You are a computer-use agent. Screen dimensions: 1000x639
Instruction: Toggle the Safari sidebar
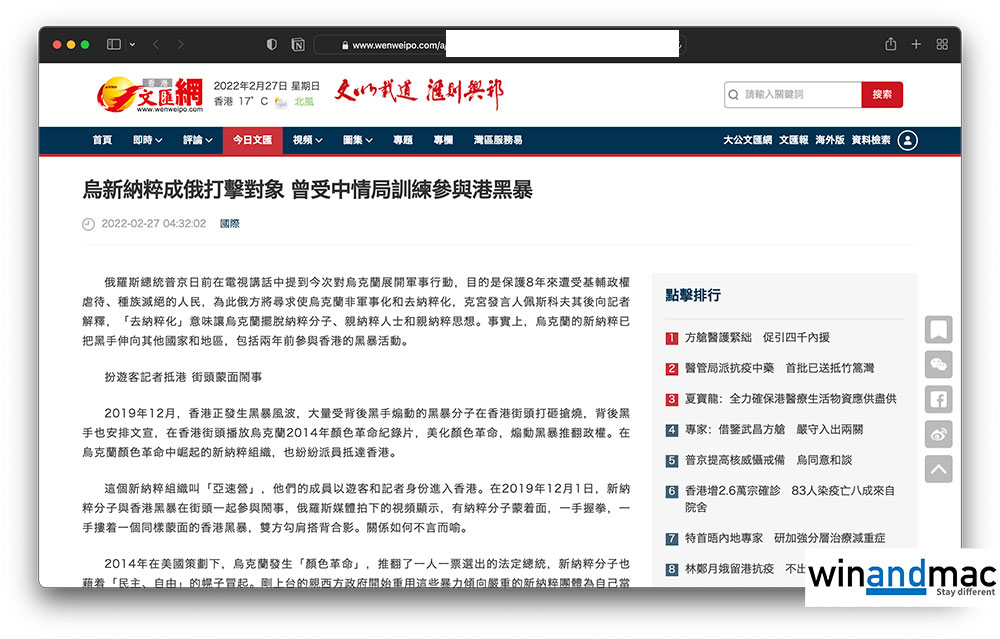[114, 45]
